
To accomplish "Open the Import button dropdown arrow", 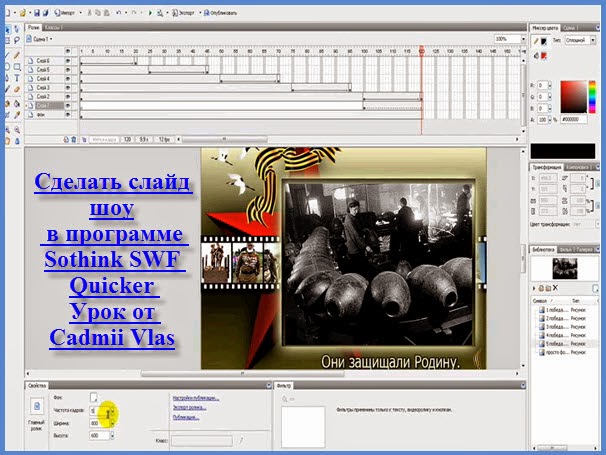I will click(80, 13).
